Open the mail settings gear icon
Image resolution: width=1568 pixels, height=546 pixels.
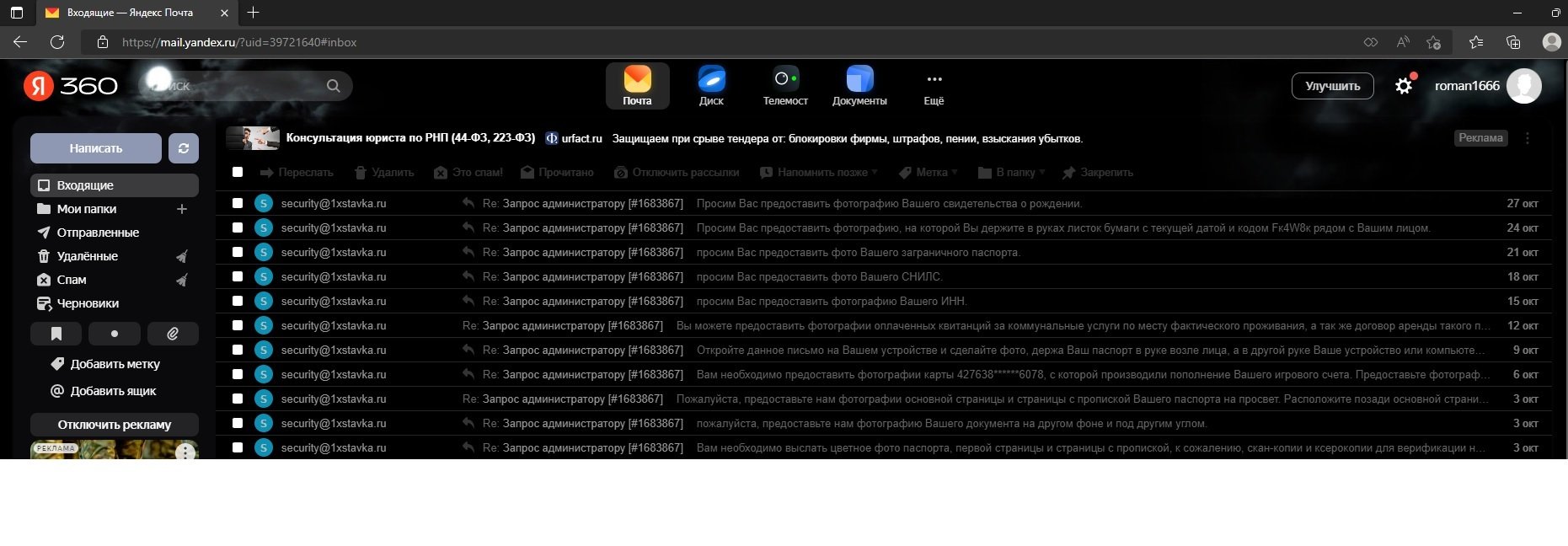1403,86
